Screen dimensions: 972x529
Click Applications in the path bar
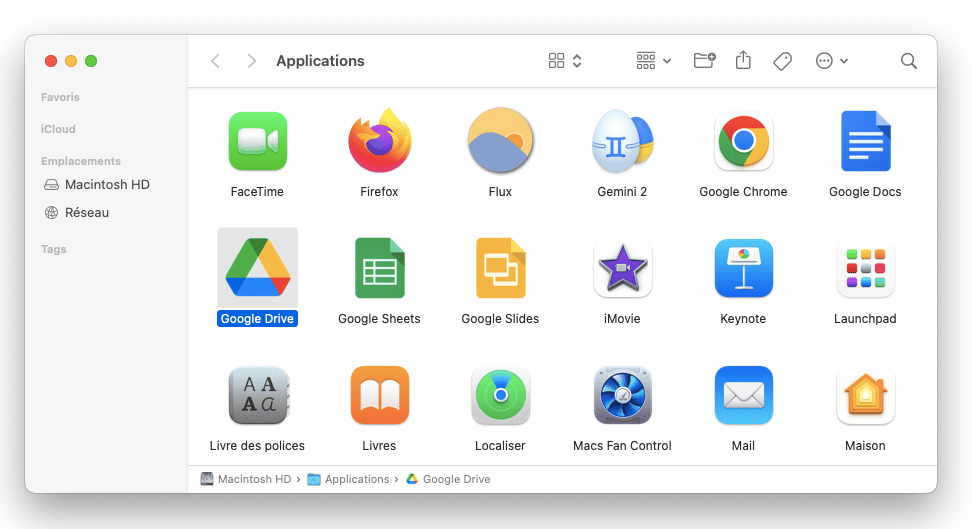pos(348,479)
